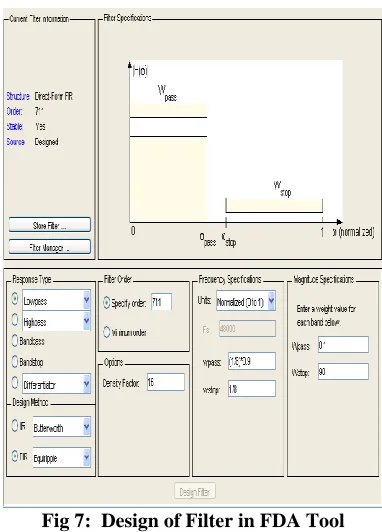Click the Wstop weight input field
Screen dimensions: 382x532
pyautogui.click(x=343, y=372)
